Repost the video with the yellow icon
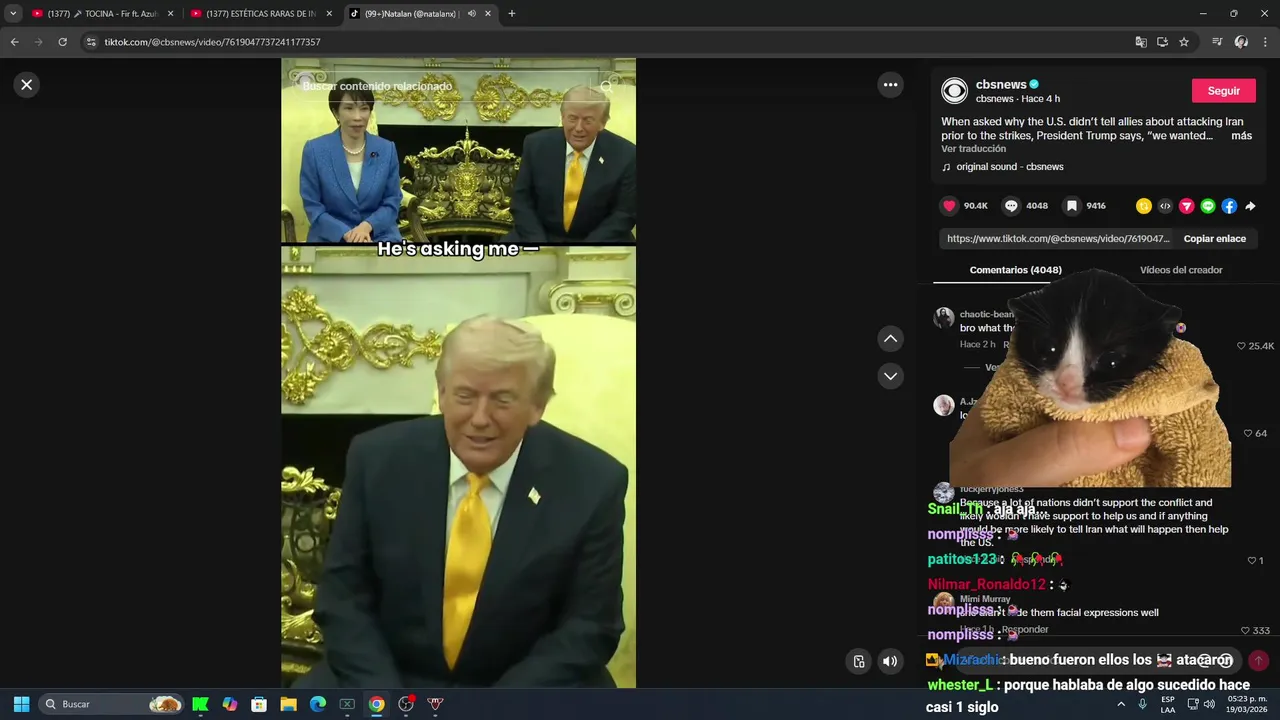Screen dimensions: 1280x720 click(1143, 206)
